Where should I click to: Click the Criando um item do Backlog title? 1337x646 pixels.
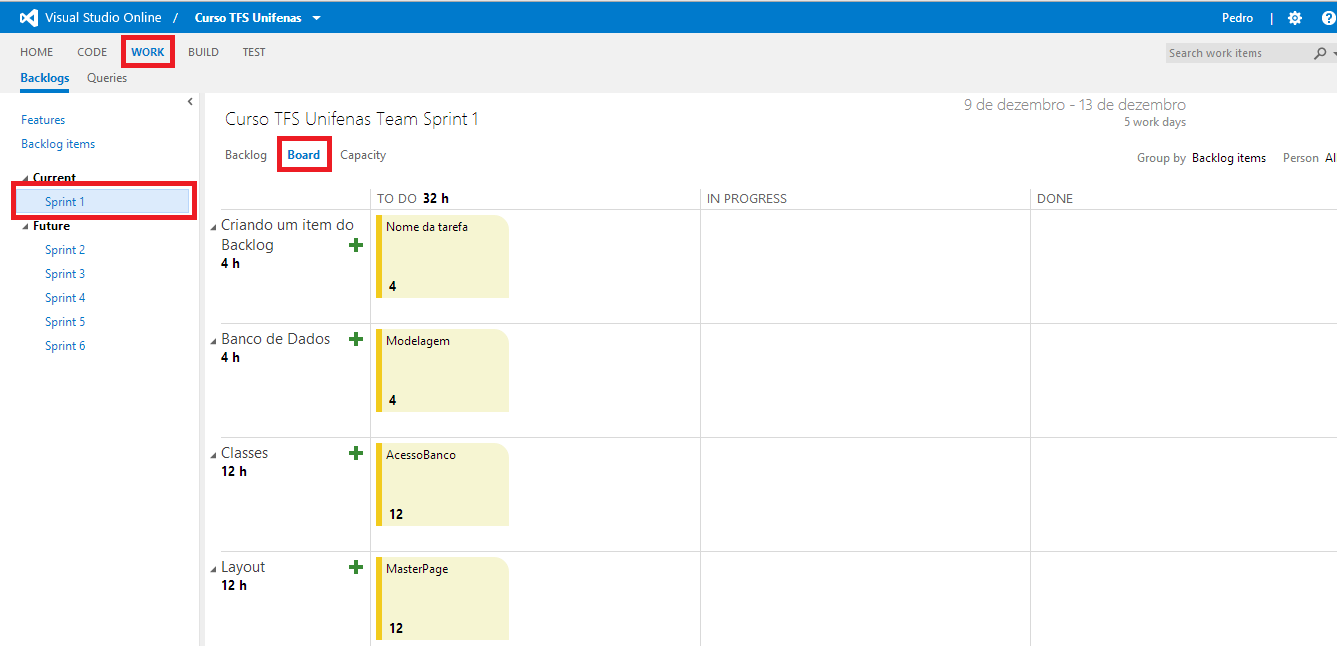pyautogui.click(x=287, y=235)
